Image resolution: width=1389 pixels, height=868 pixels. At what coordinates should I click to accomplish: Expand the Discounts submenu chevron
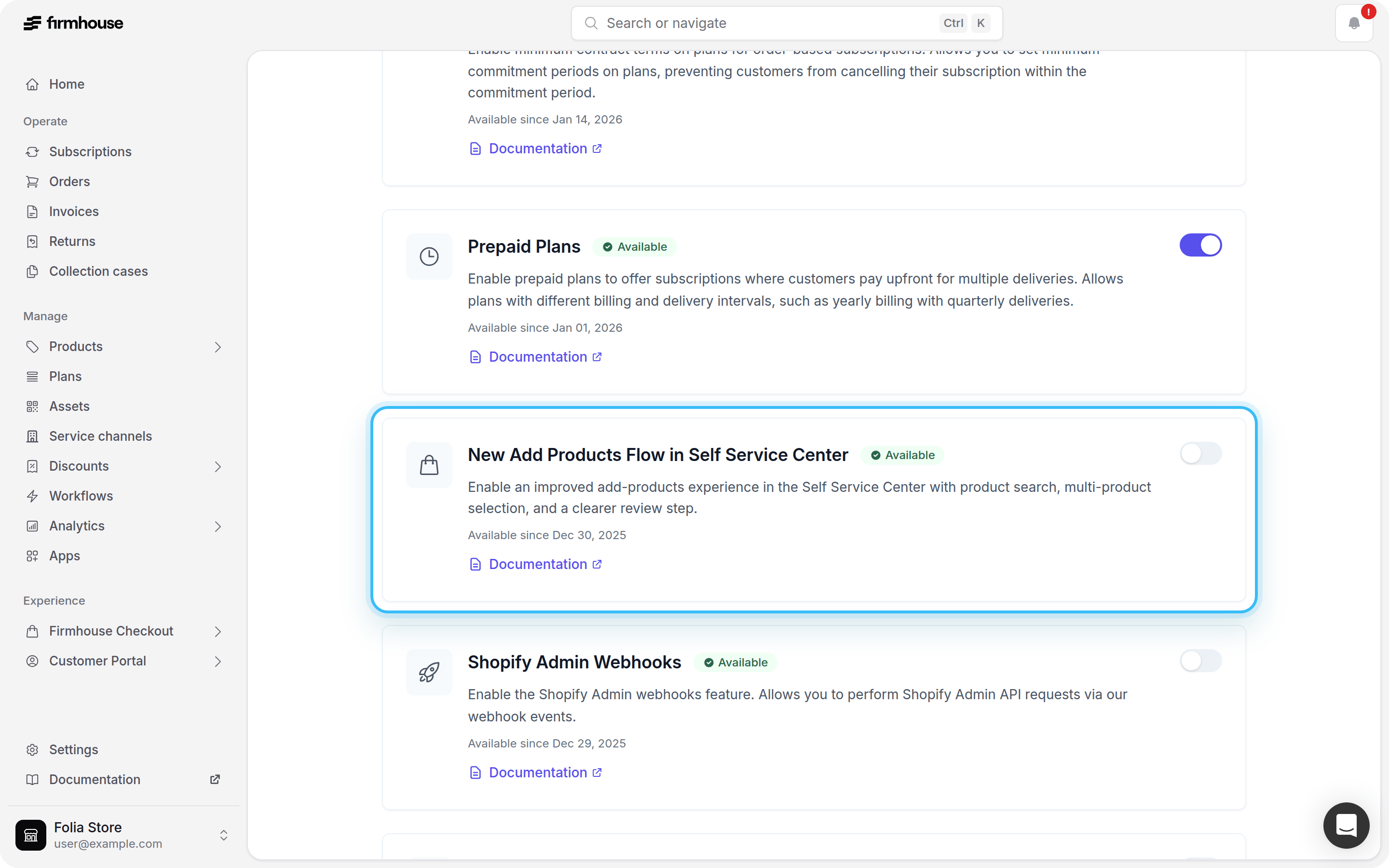(218, 466)
